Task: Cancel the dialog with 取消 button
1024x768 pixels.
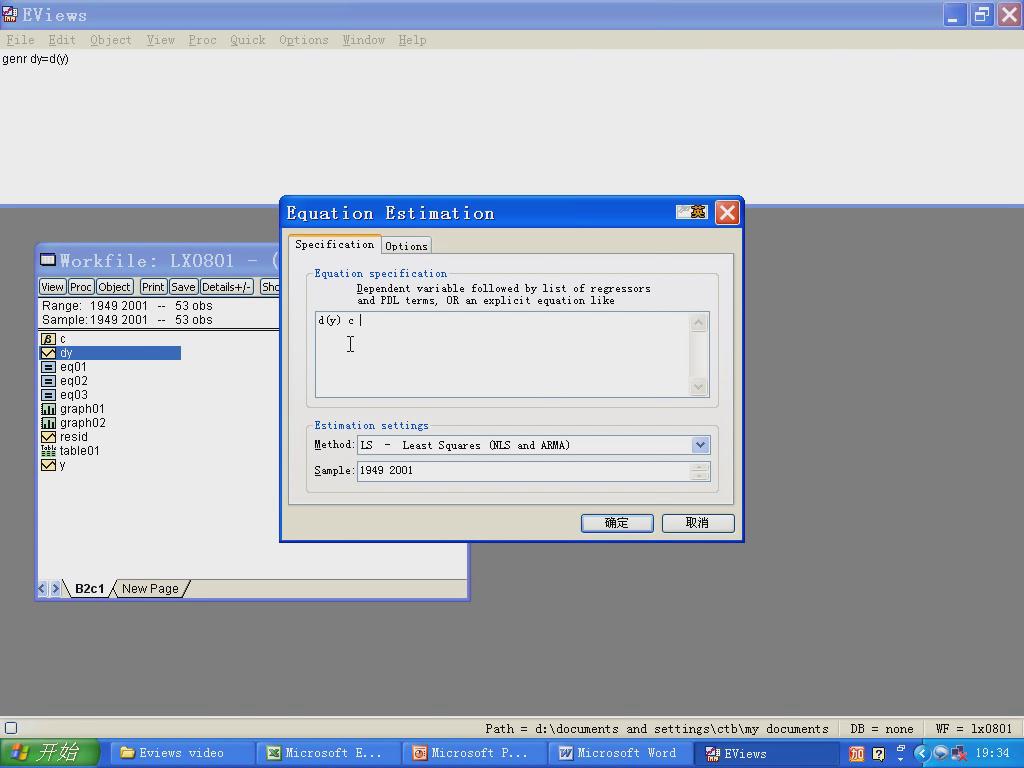Action: [698, 522]
